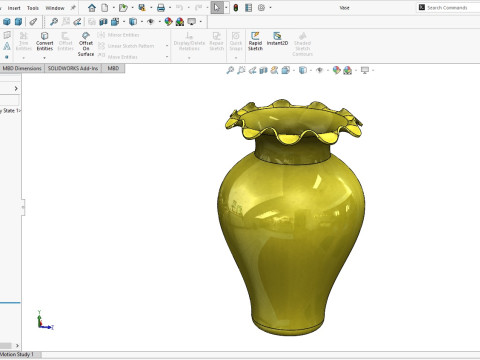The height and width of the screenshot is (360, 480).
Task: Pin the menu bar with the pushpin
Action: [73, 8]
